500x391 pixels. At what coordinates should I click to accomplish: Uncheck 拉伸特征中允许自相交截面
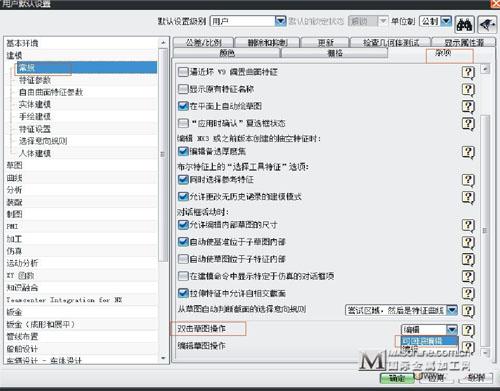coord(183,293)
